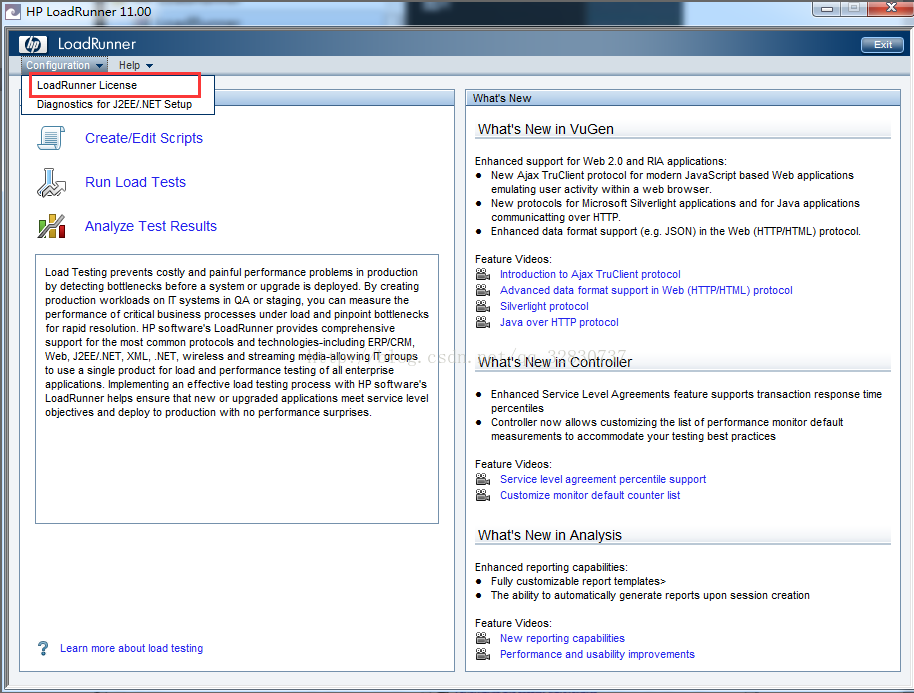The height and width of the screenshot is (693, 914).
Task: Click the Create/Edit Scripts scroll icon
Action: (x=51, y=138)
